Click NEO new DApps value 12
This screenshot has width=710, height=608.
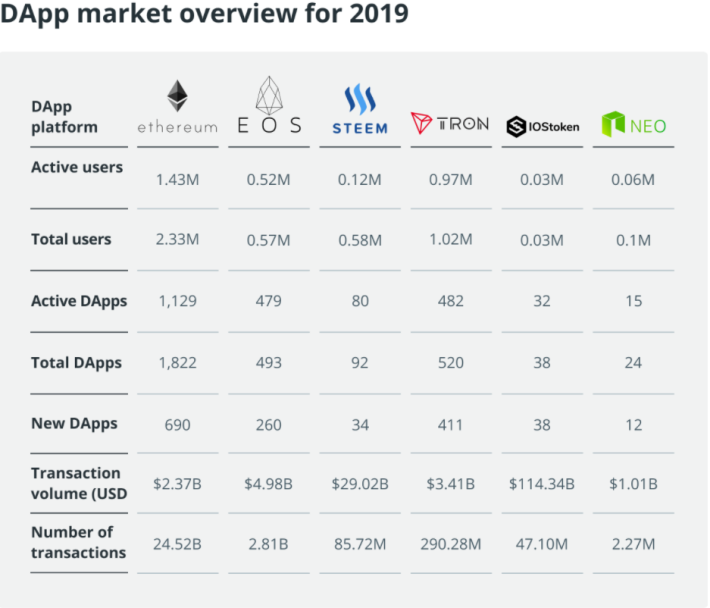pyautogui.click(x=633, y=425)
